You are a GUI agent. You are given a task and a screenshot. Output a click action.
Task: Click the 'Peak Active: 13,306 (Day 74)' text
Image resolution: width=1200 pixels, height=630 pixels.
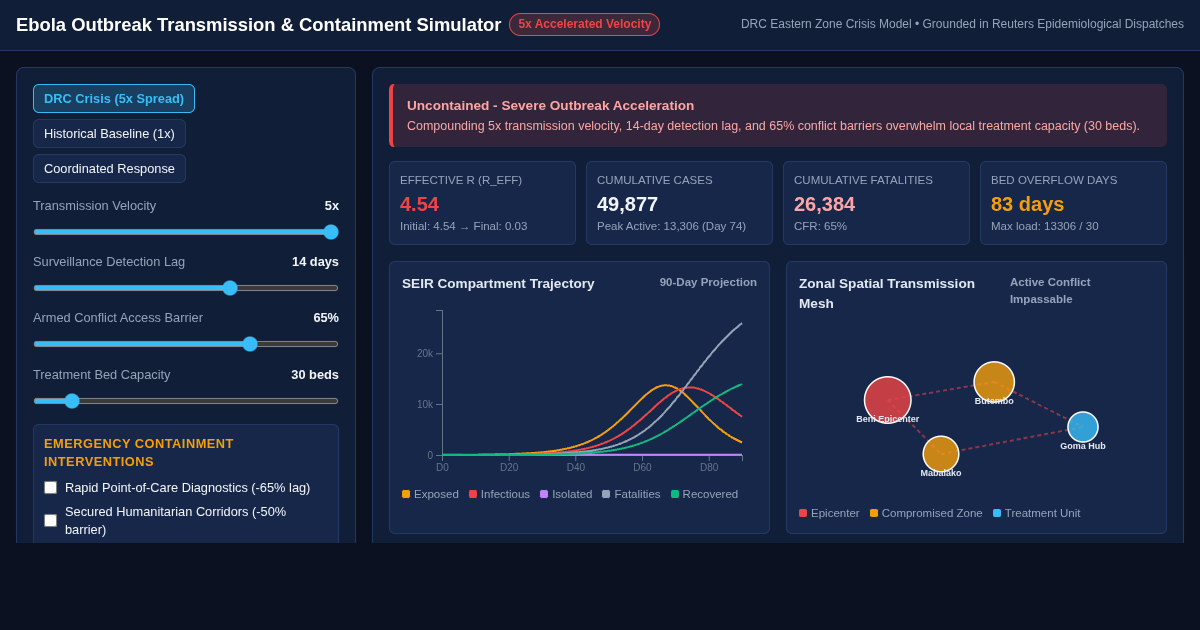(671, 226)
